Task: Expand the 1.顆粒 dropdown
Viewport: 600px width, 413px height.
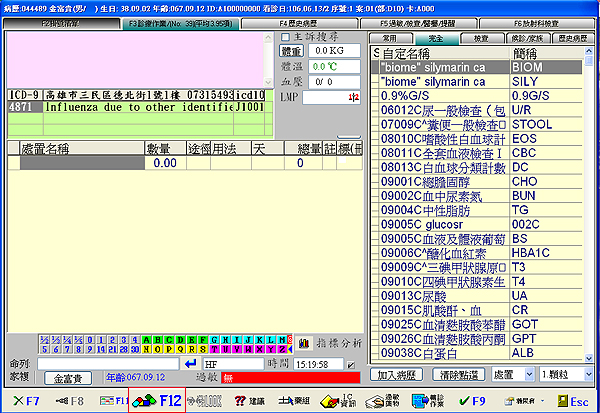Action: [x=588, y=373]
